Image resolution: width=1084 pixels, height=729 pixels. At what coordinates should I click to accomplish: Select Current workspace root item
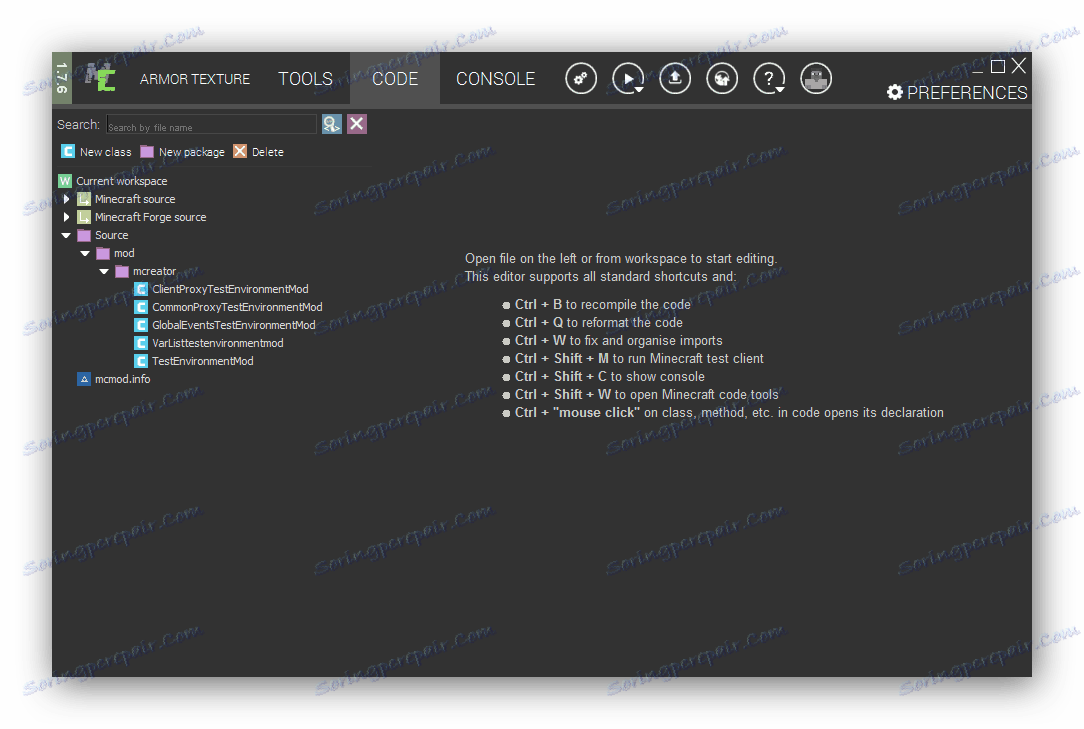tap(122, 181)
